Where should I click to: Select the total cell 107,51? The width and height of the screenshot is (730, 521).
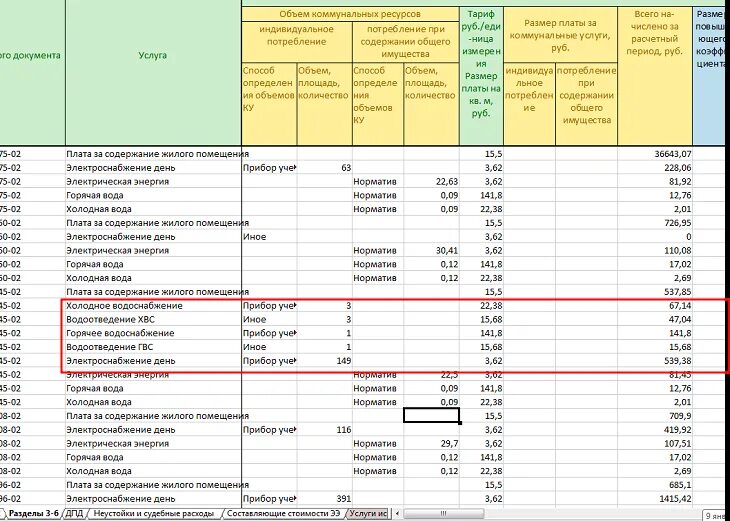tap(655, 443)
